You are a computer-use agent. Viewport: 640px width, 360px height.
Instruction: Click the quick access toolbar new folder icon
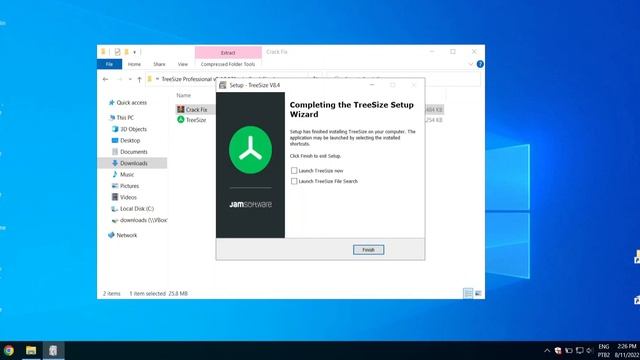127,52
